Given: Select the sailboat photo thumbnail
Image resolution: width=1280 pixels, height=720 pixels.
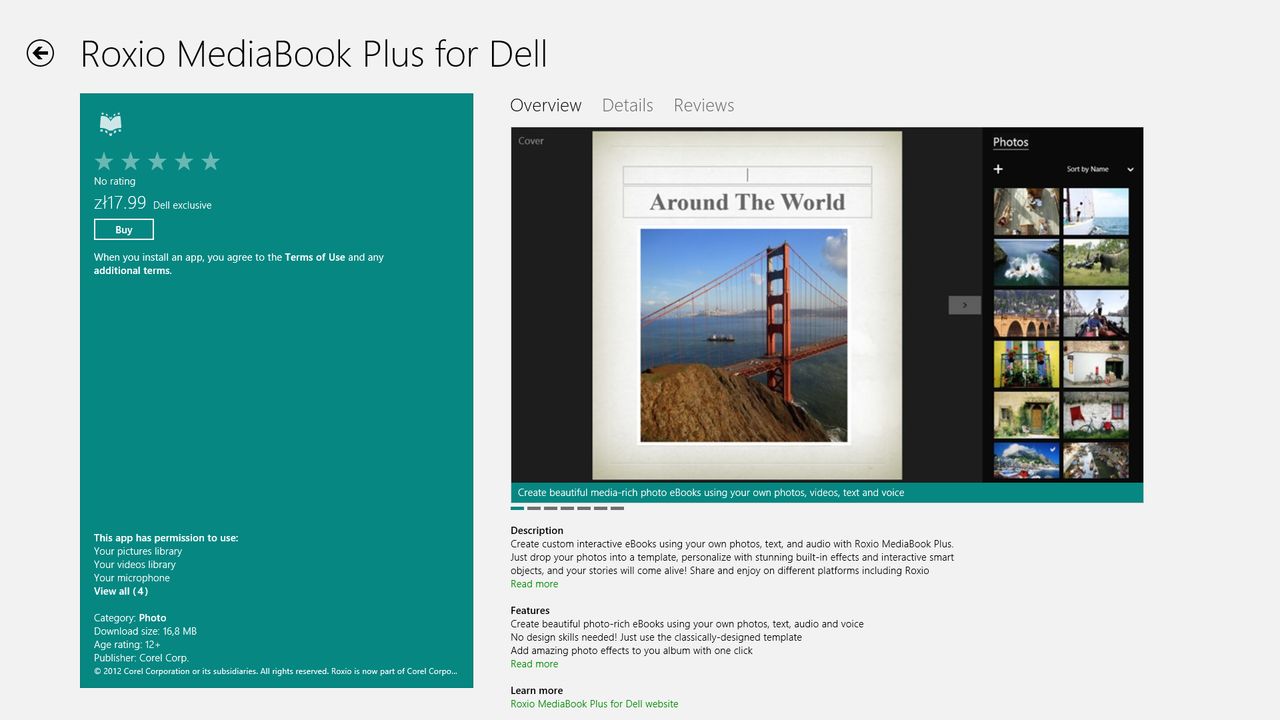Looking at the screenshot, I should 1096,212.
